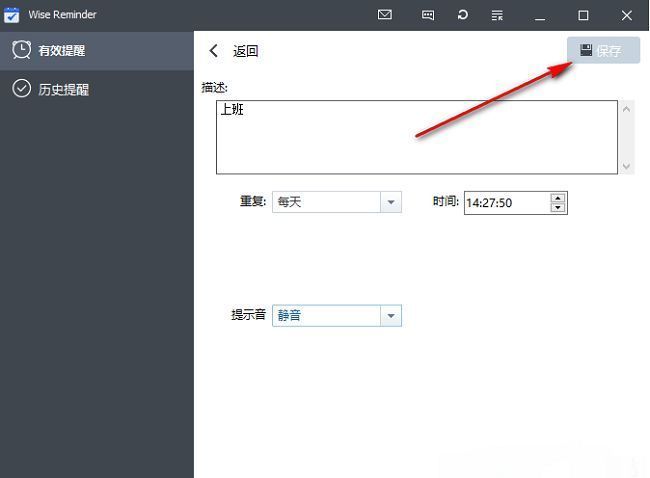Switch to 有效提醒 in the sidebar
The image size is (650, 478).
click(62, 50)
